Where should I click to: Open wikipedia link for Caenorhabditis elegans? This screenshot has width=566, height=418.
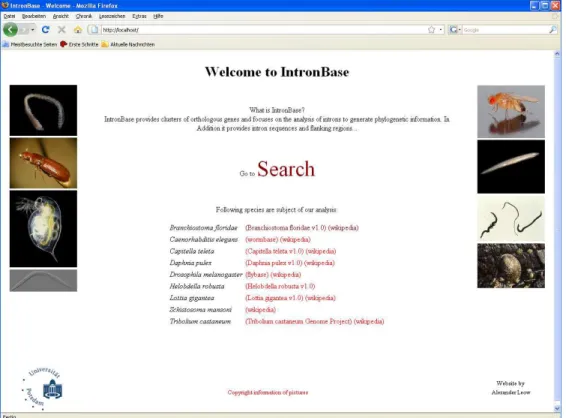tap(295, 239)
